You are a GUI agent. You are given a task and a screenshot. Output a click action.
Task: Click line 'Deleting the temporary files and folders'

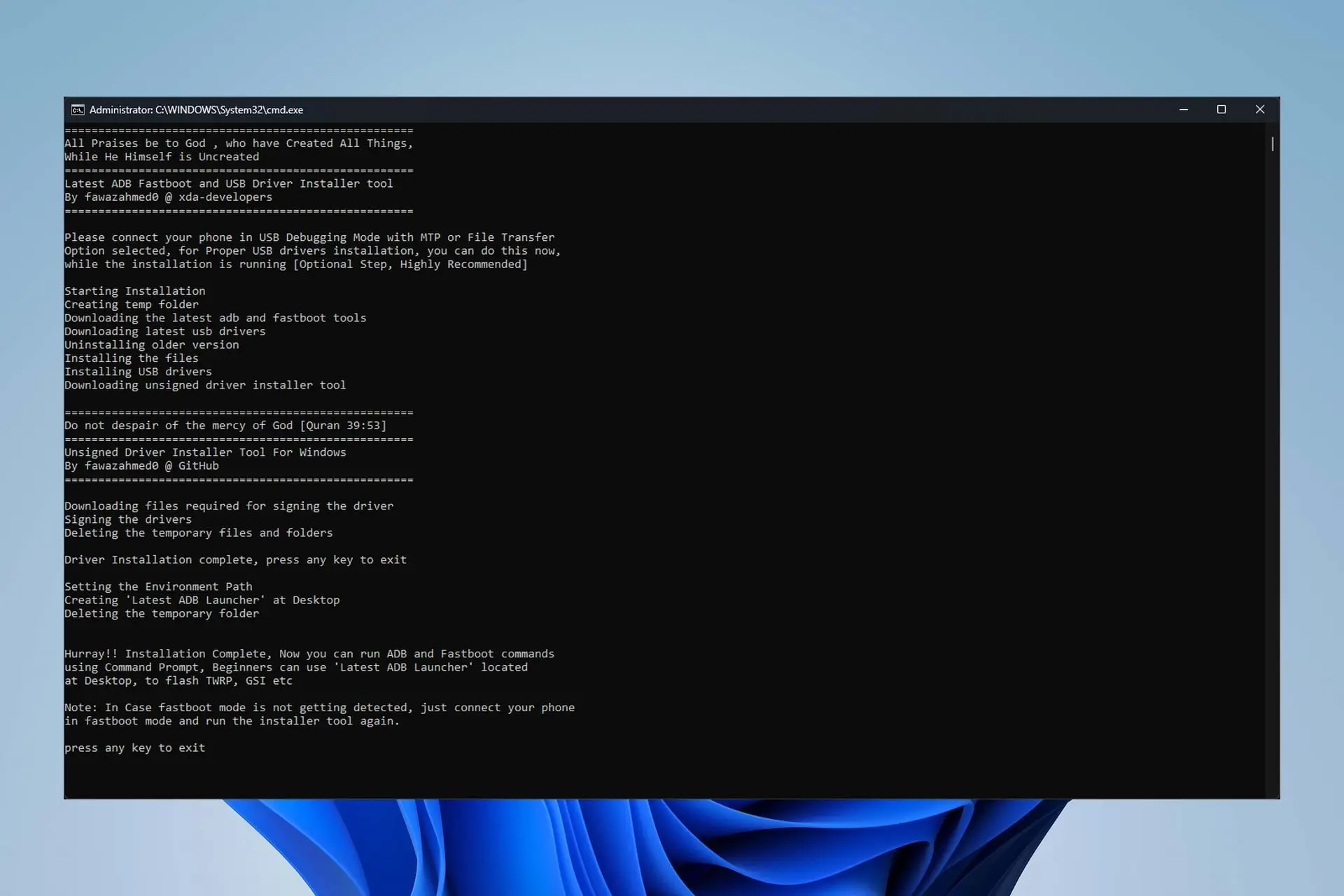[x=199, y=533]
